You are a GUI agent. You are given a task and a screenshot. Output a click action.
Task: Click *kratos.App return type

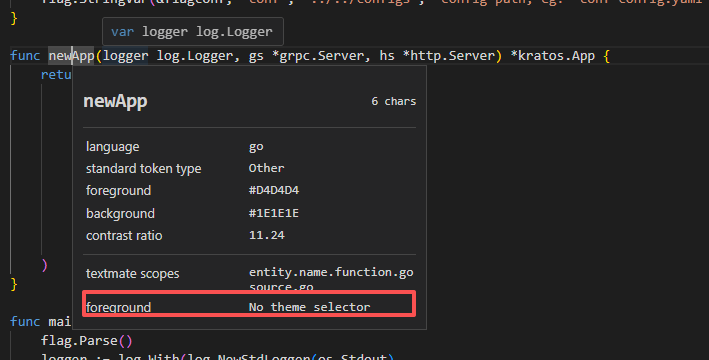pos(553,56)
